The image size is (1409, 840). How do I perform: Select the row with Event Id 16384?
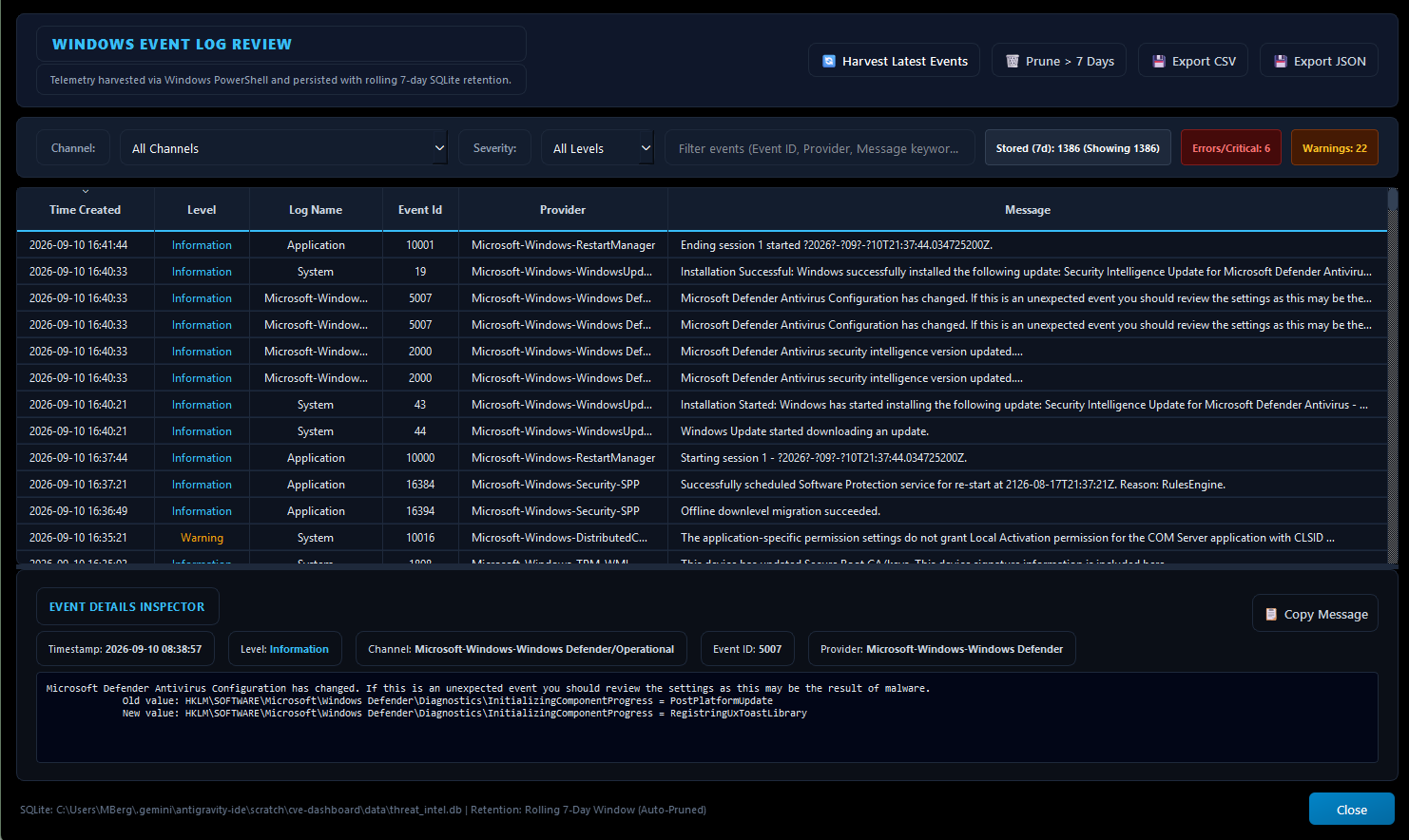tap(702, 485)
